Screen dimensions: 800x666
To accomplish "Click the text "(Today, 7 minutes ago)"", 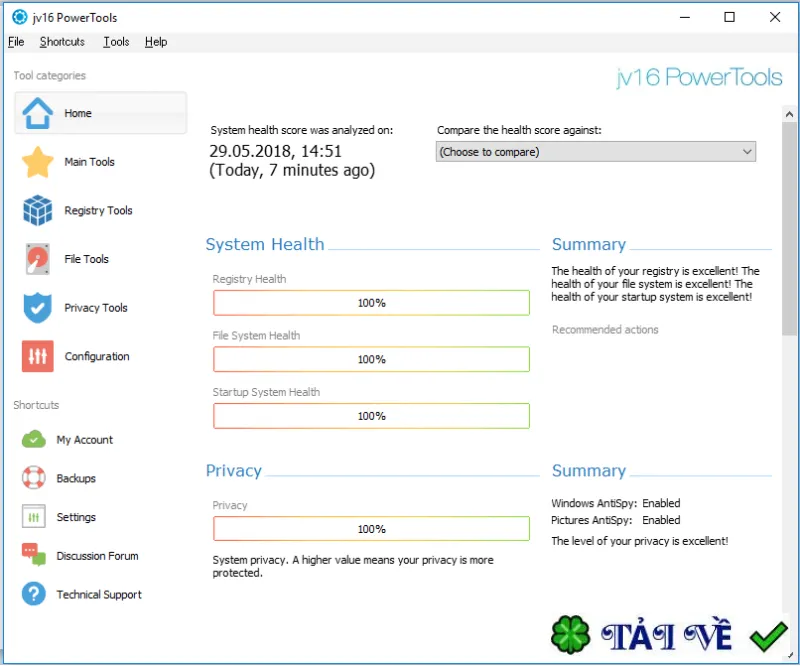I will [292, 170].
